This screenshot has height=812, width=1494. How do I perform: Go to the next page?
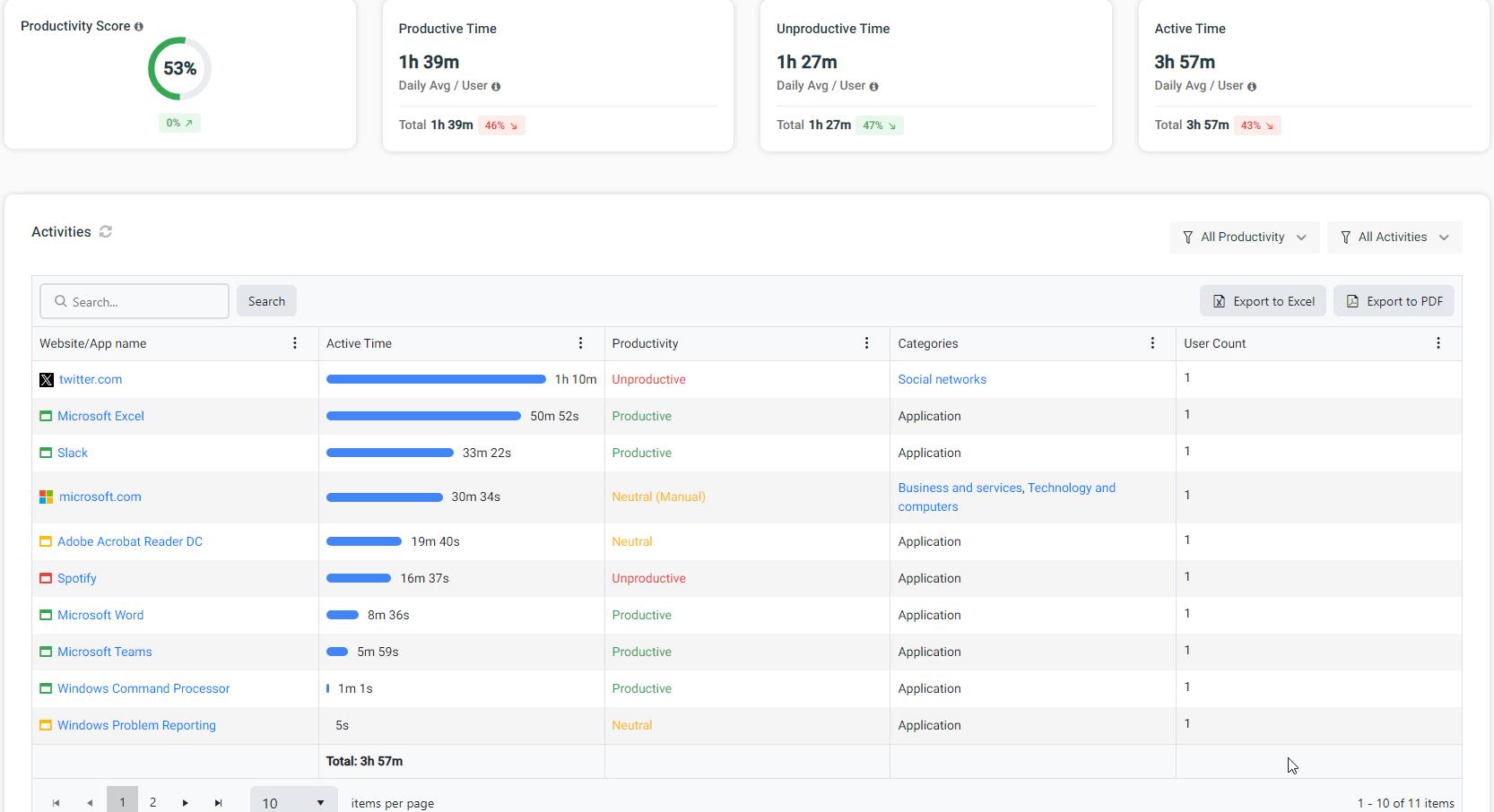click(186, 803)
